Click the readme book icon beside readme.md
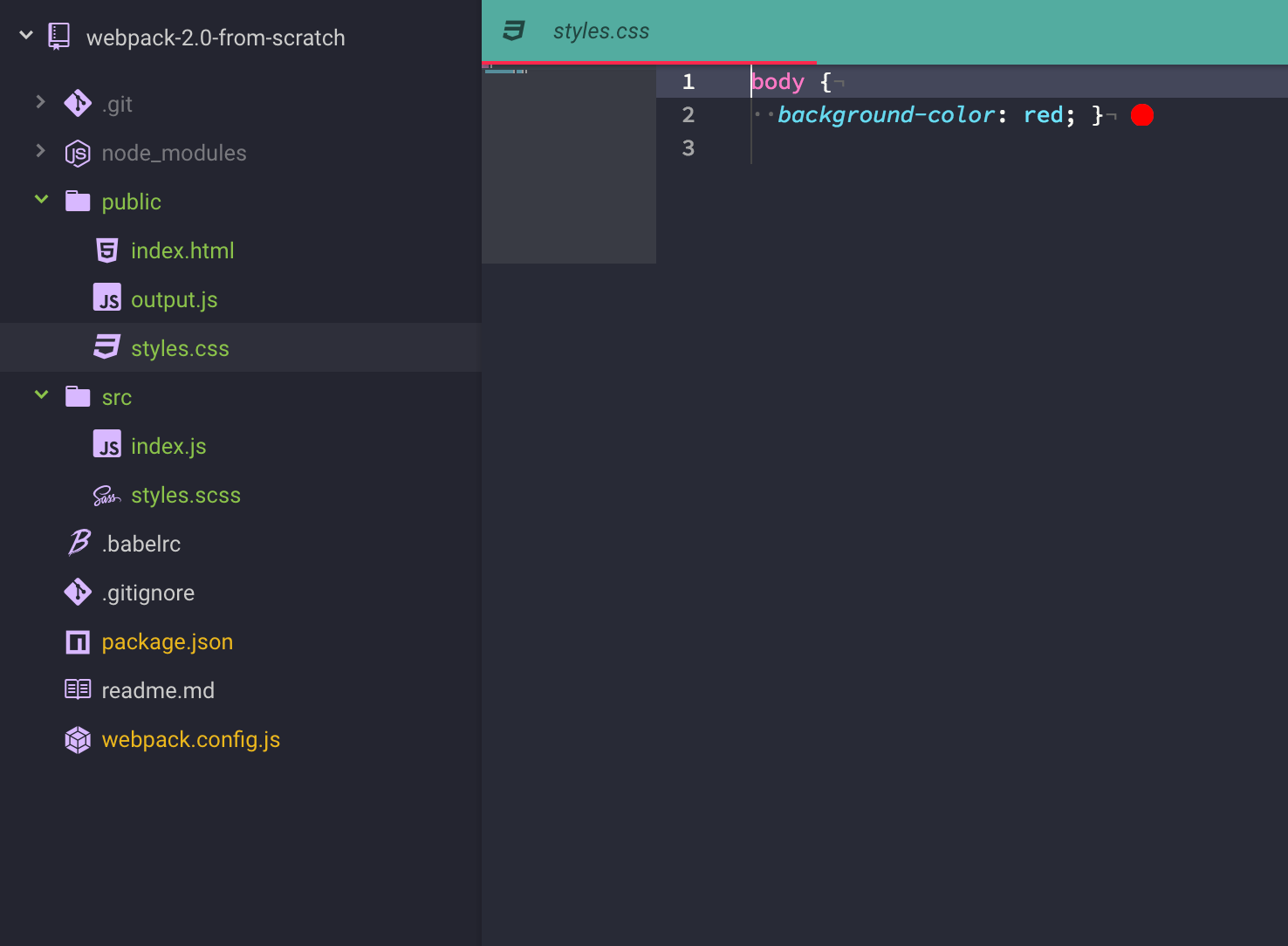Viewport: 1288px width, 946px height. click(78, 689)
